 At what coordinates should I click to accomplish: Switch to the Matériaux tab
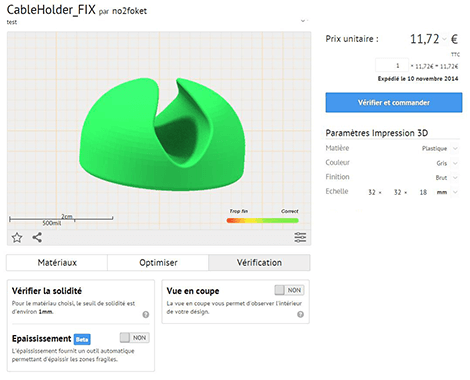click(57, 263)
